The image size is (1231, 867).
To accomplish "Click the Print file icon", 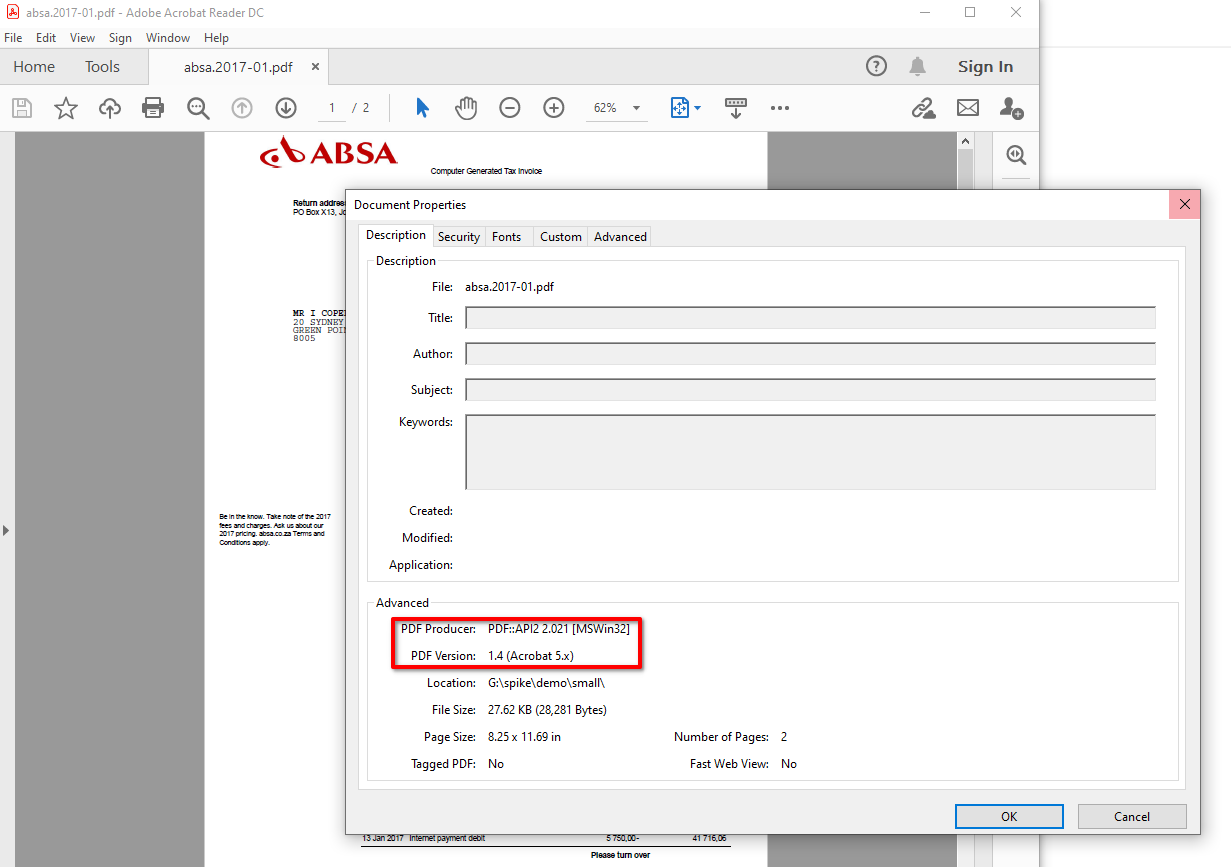I will click(153, 108).
